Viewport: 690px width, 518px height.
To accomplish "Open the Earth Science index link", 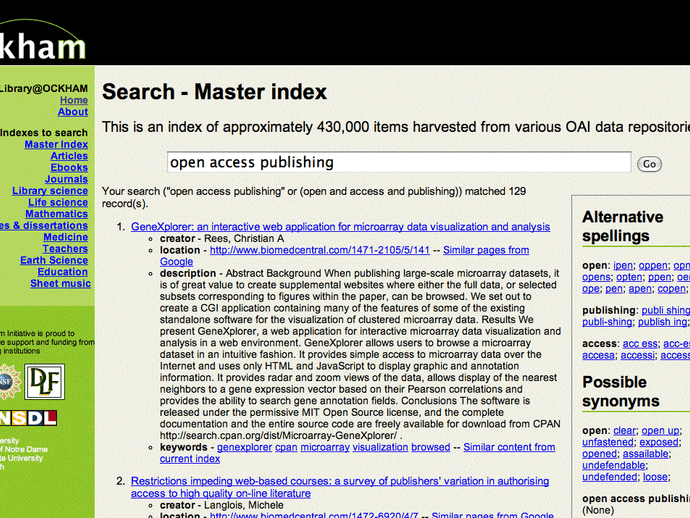I will [54, 260].
